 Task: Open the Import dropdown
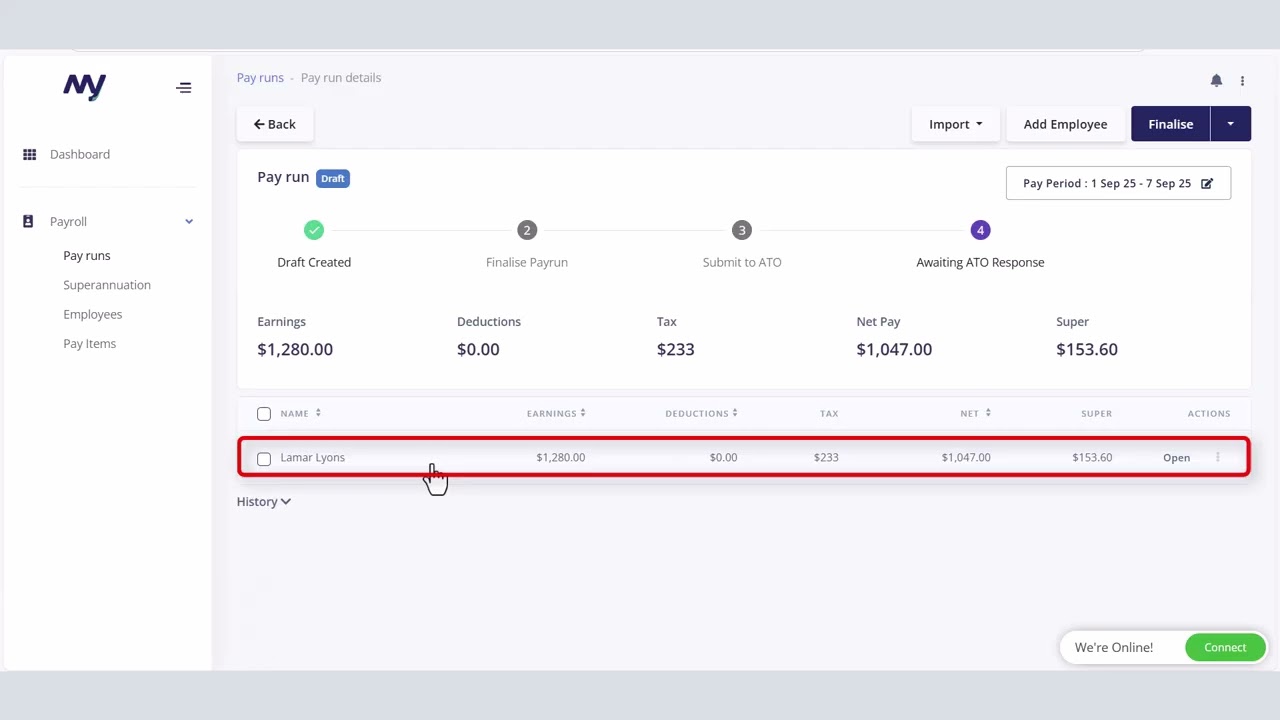[x=955, y=124]
